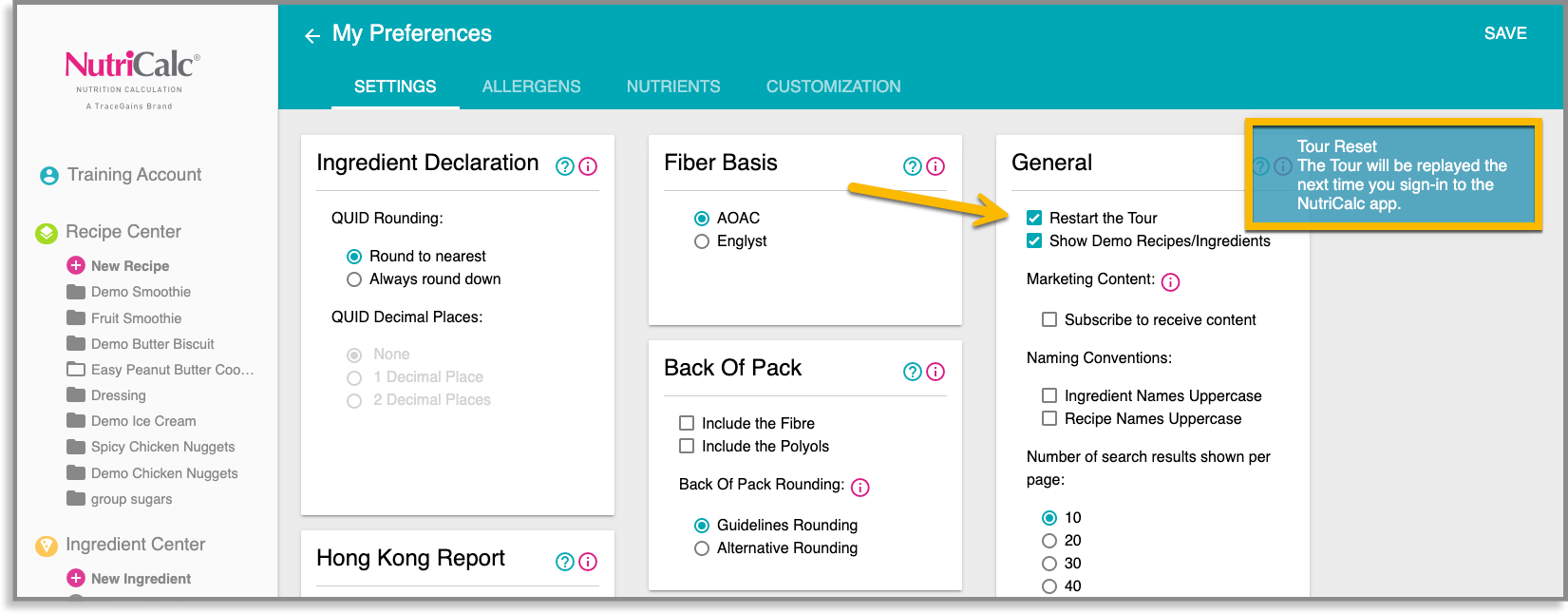1568x614 pixels.
Task: Open the Demo Smoothie recipe folder
Action: [x=142, y=292]
